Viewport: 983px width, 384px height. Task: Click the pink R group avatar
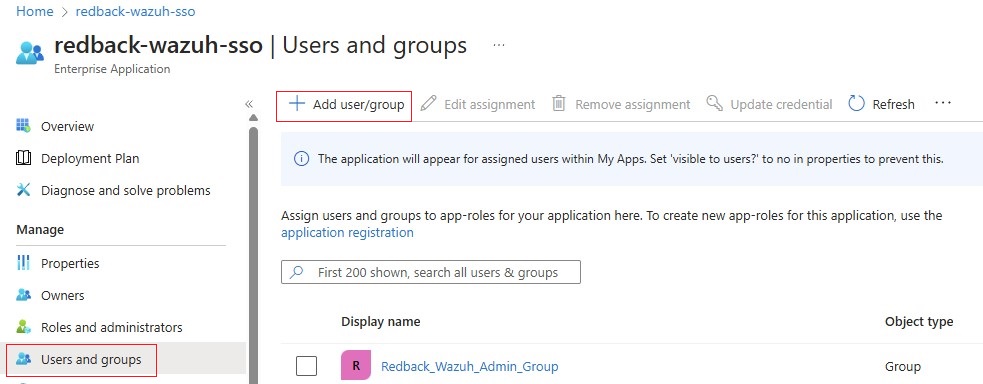tap(356, 366)
